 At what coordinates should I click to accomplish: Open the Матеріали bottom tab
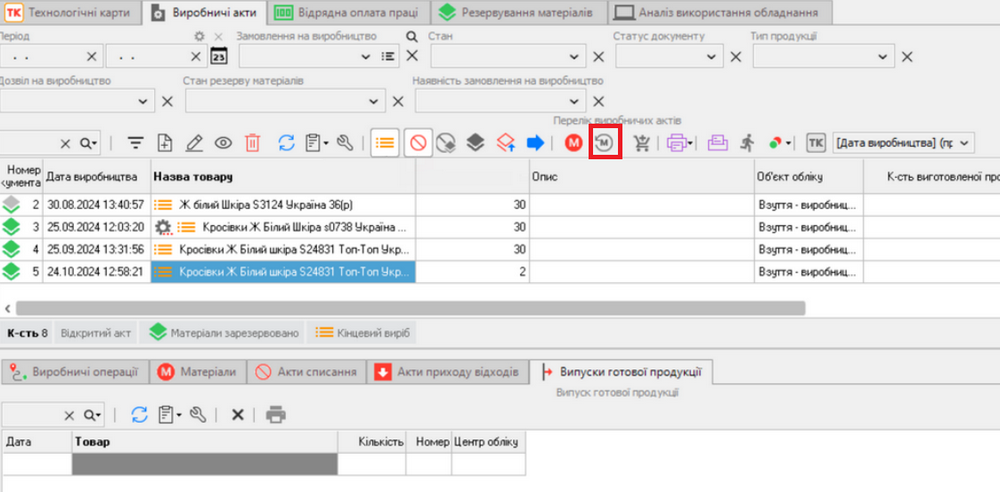coord(198,372)
